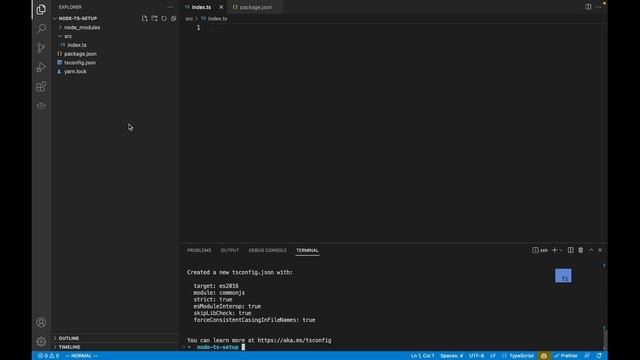Image resolution: width=640 pixels, height=360 pixels.
Task: Create a new folder in NODE-TS-SETUP
Action: pos(154,18)
